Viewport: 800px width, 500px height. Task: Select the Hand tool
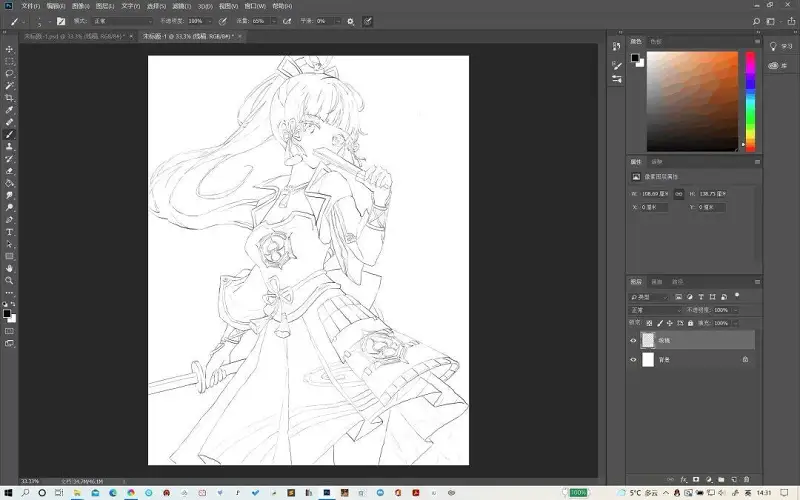pos(9,268)
